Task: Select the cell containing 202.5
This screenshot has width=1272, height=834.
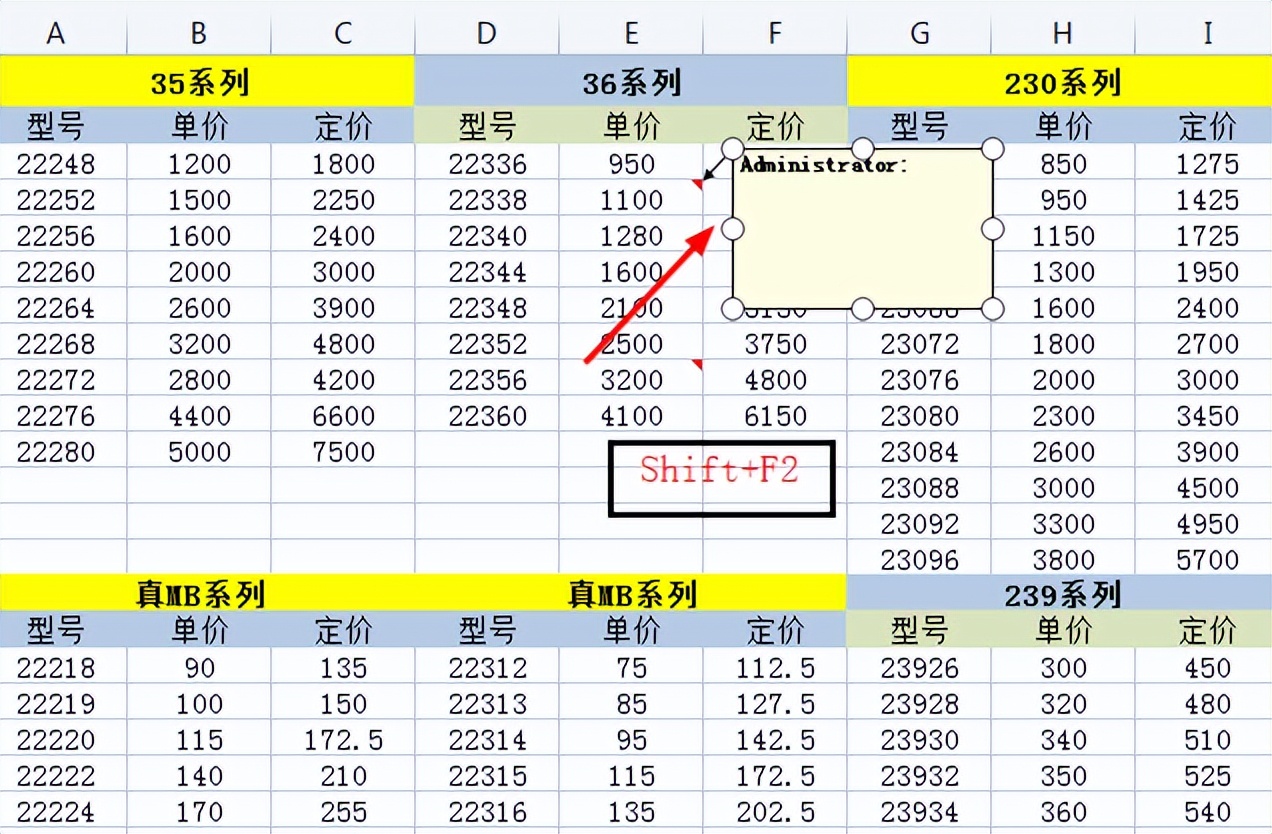Action: point(775,811)
